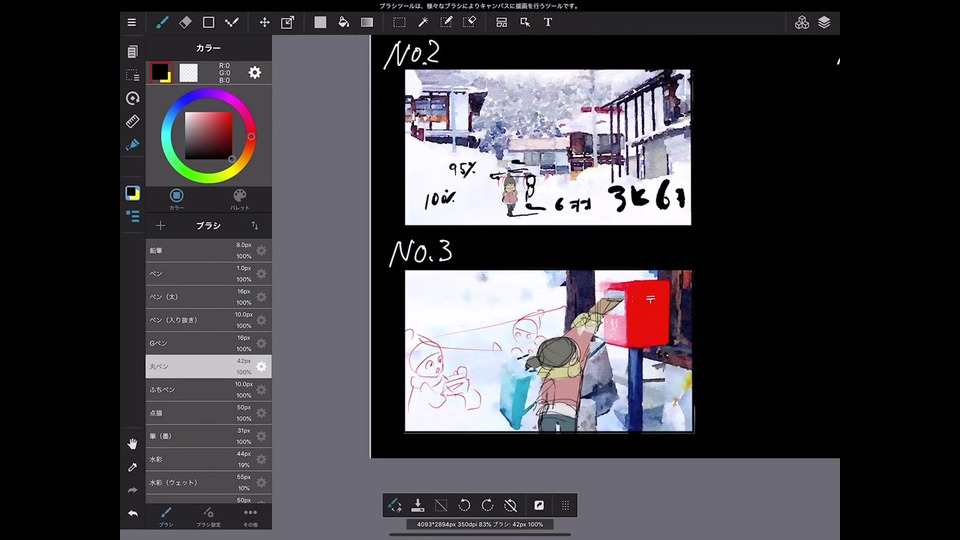Pick a shade in the saturation square

[x=209, y=136]
